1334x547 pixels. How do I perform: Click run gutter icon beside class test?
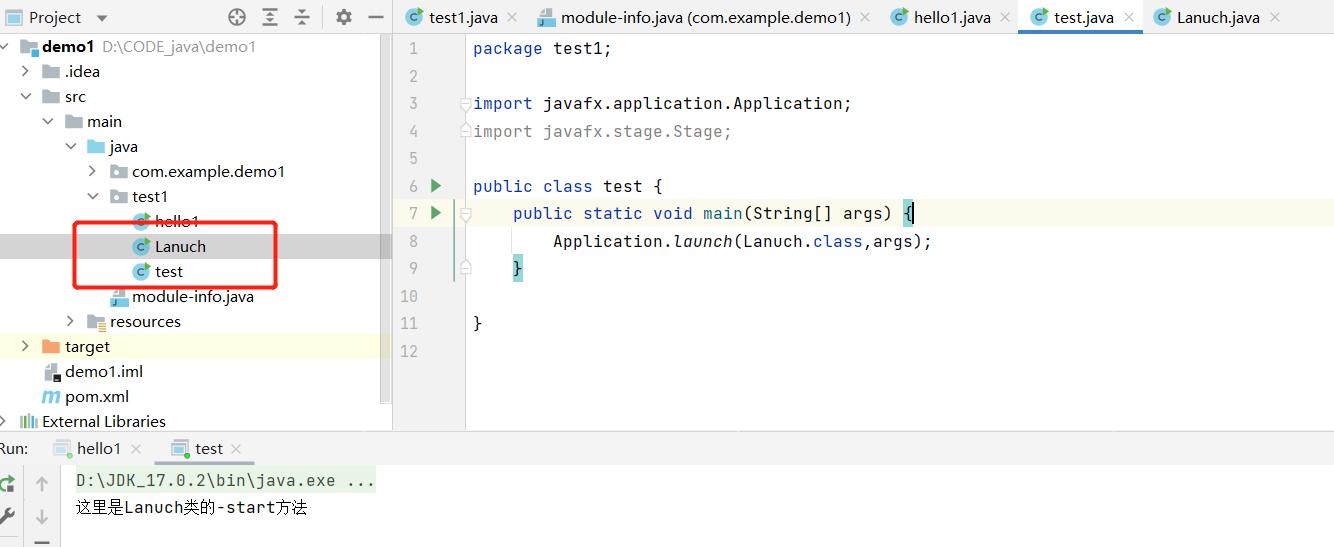click(435, 185)
